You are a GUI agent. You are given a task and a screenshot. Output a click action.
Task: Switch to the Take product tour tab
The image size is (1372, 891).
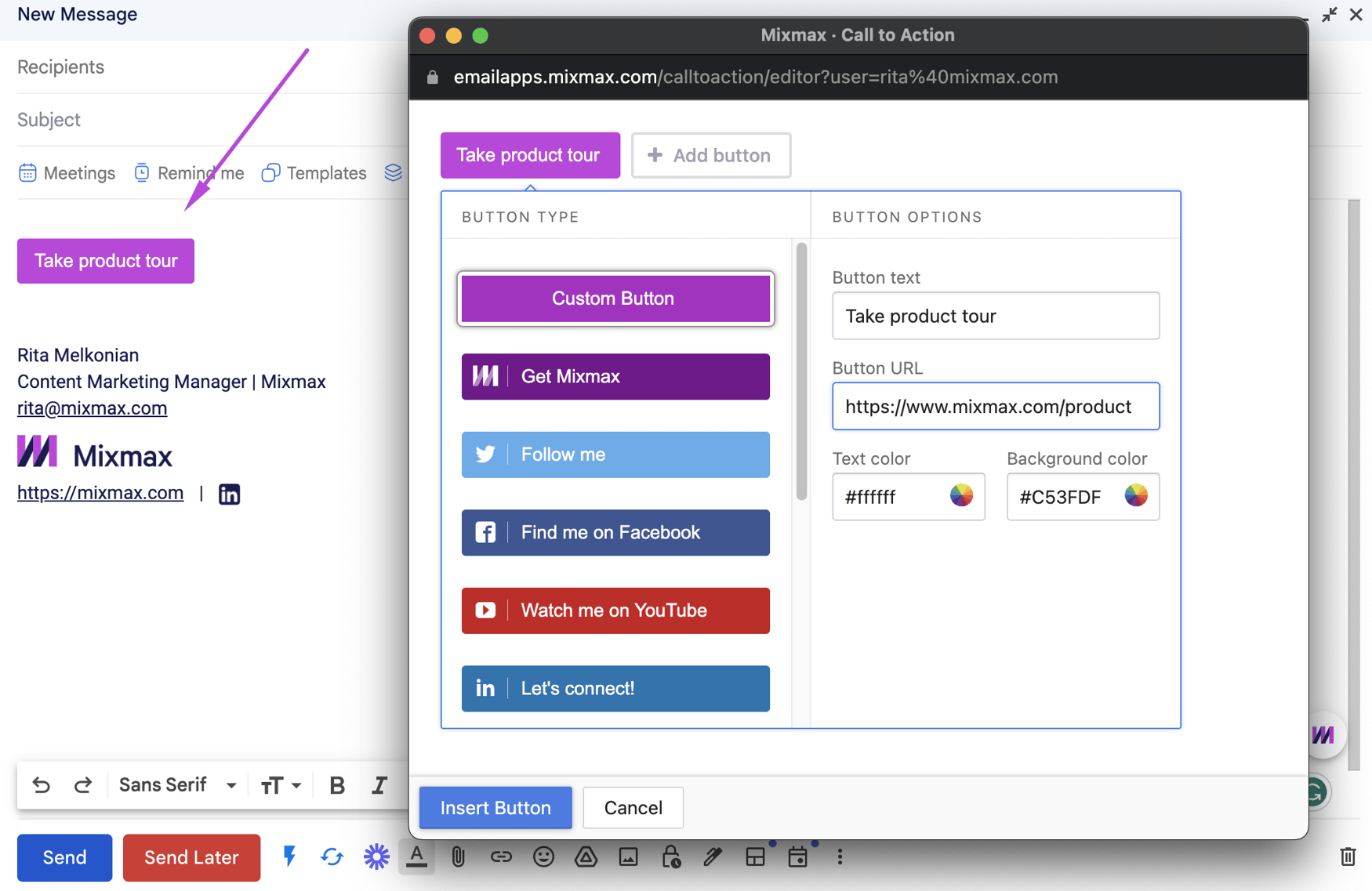530,155
